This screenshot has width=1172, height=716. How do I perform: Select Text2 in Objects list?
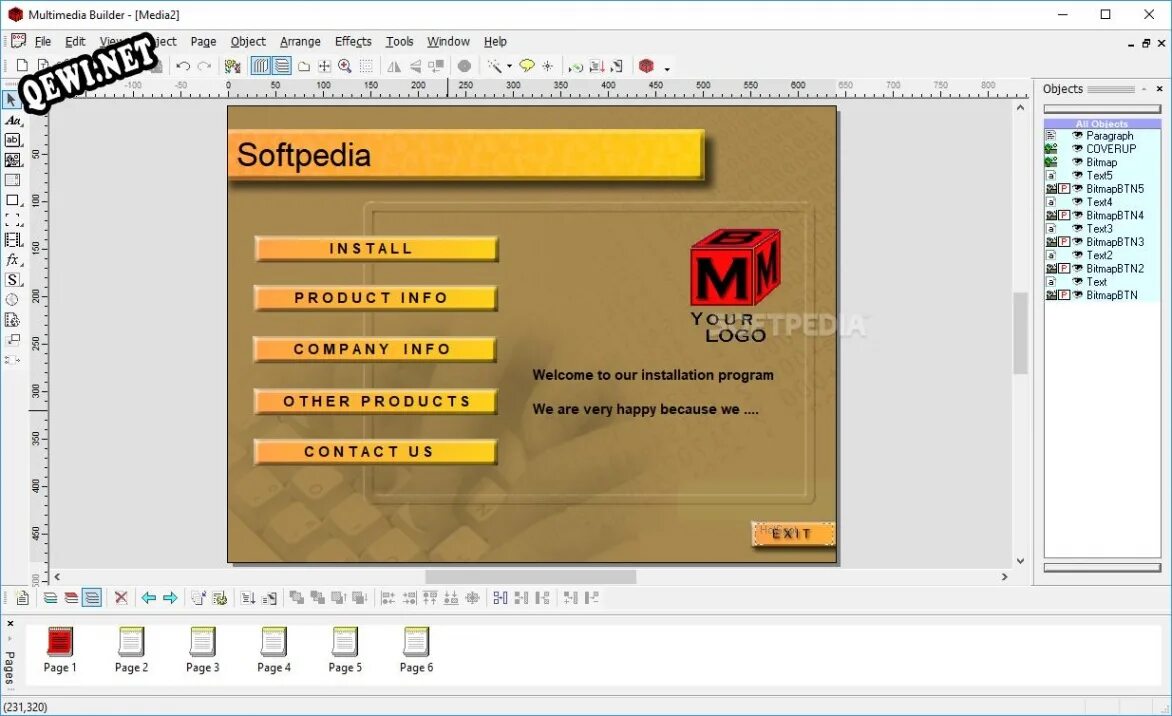point(1099,255)
